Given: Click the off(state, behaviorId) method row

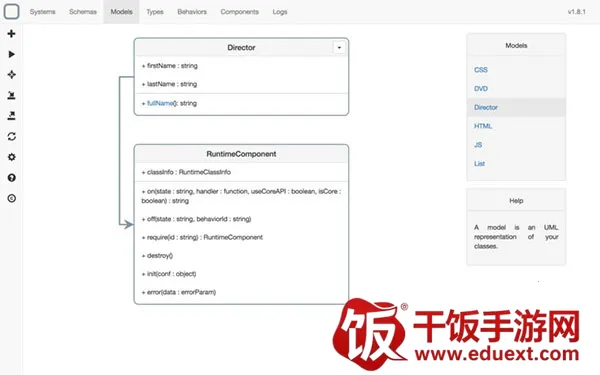Looking at the screenshot, I should [196, 219].
